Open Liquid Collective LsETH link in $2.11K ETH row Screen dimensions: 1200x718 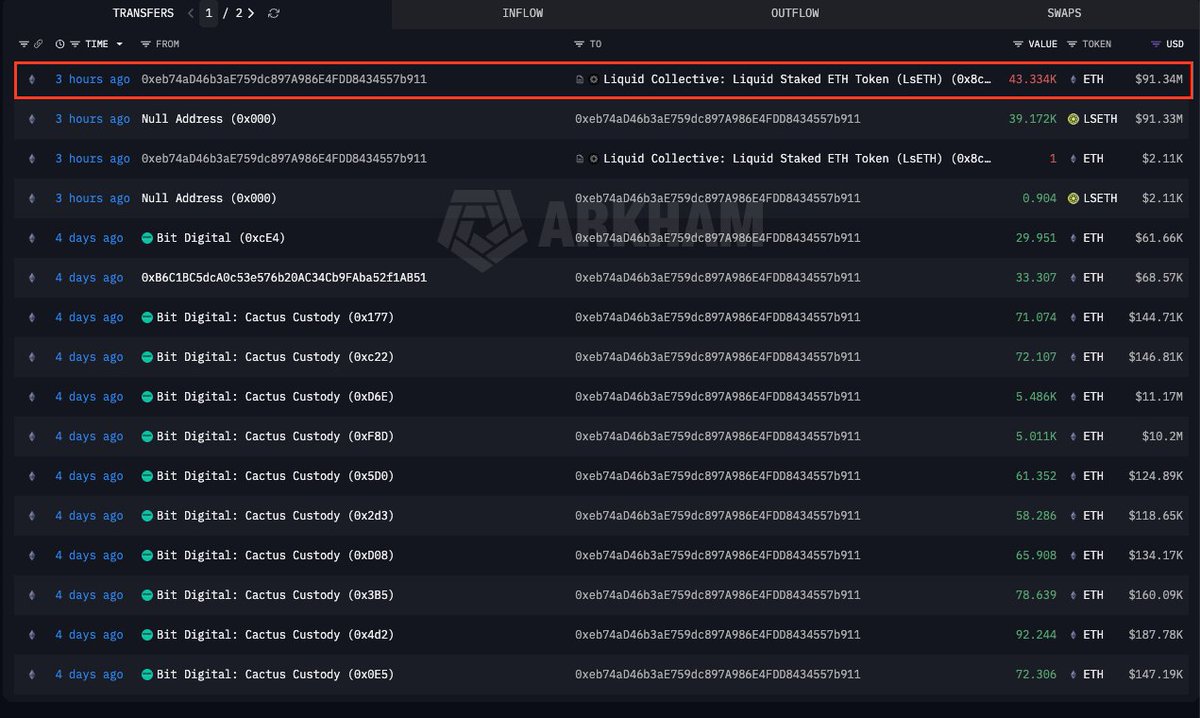pos(798,159)
